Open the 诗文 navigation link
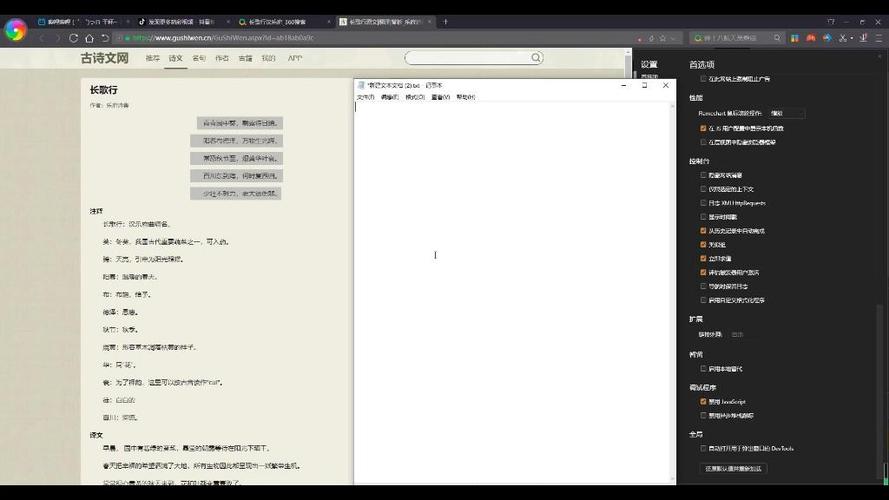 tap(176, 58)
